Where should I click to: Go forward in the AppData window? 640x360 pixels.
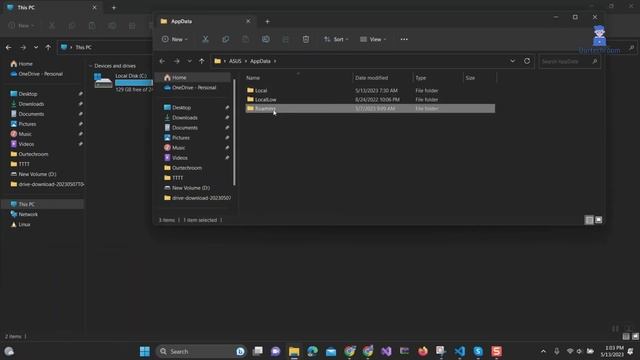(x=176, y=61)
